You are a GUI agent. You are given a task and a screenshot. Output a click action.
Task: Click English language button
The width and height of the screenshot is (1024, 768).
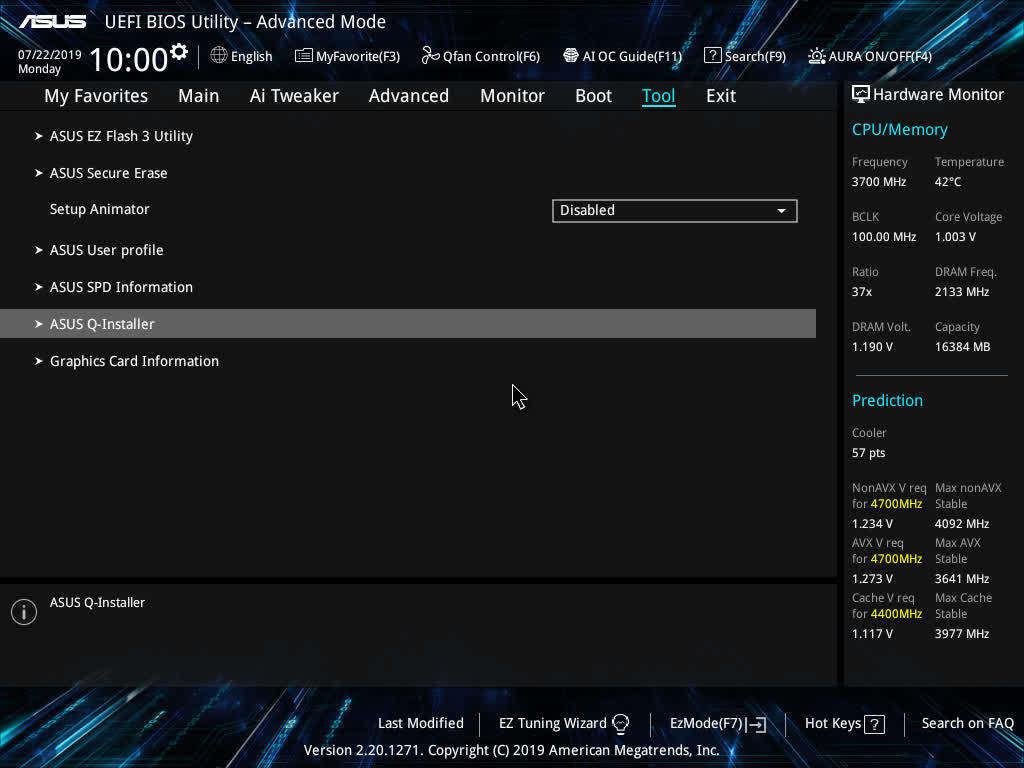[251, 56]
